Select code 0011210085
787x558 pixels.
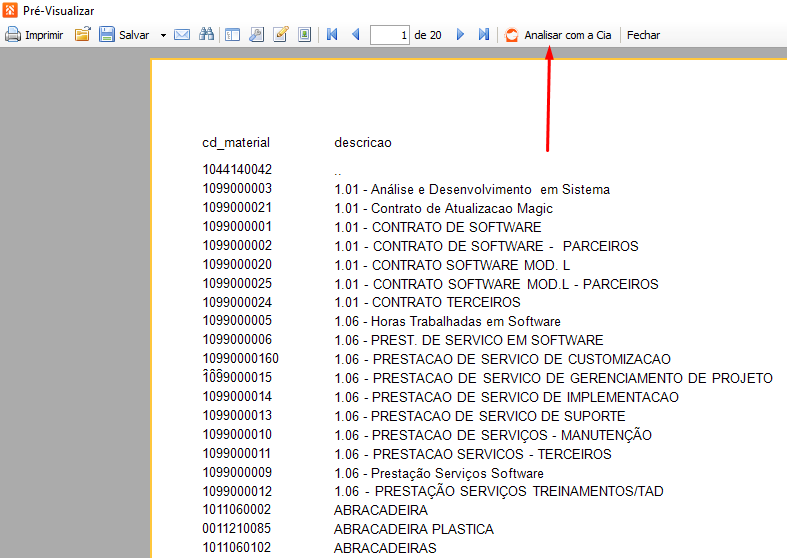(x=236, y=529)
